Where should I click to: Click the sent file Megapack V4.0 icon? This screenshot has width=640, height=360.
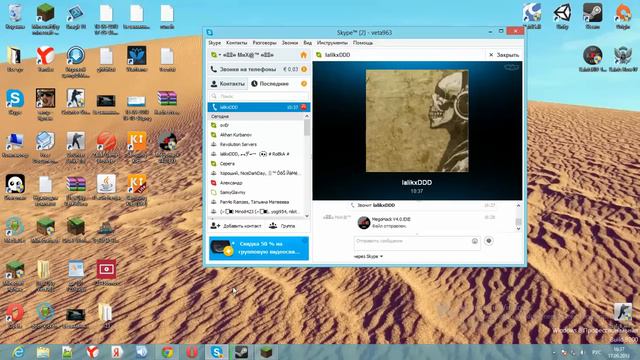(x=364, y=222)
